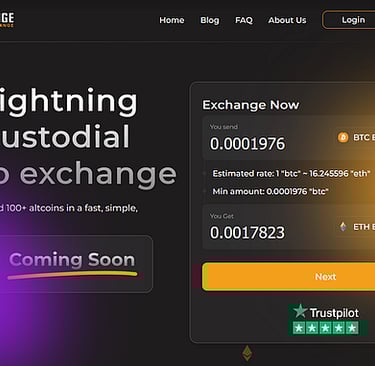Visit the About Us page
This screenshot has height=366, width=375.
pyautogui.click(x=287, y=20)
